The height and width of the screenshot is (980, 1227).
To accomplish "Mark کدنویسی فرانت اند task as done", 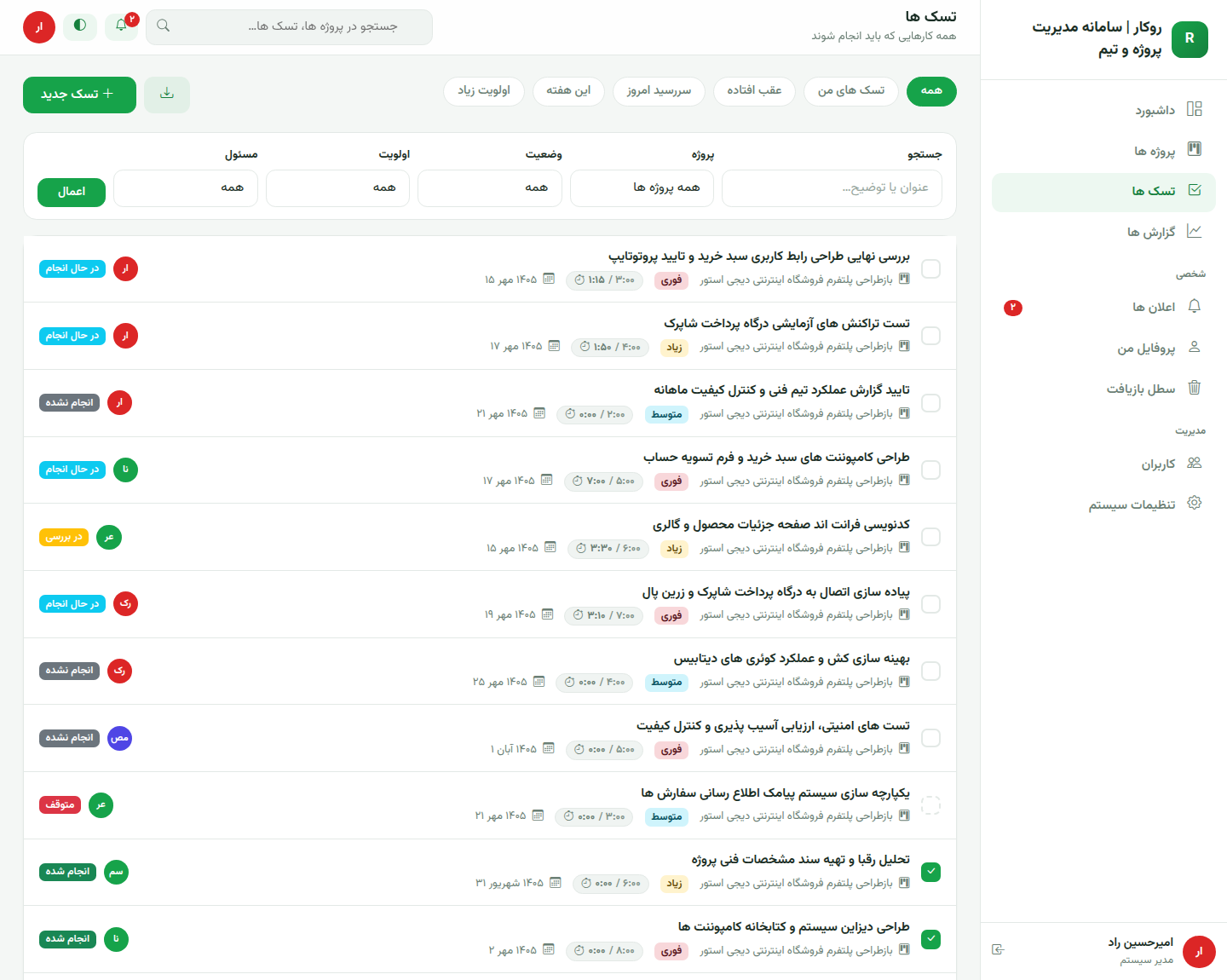I will point(931,537).
